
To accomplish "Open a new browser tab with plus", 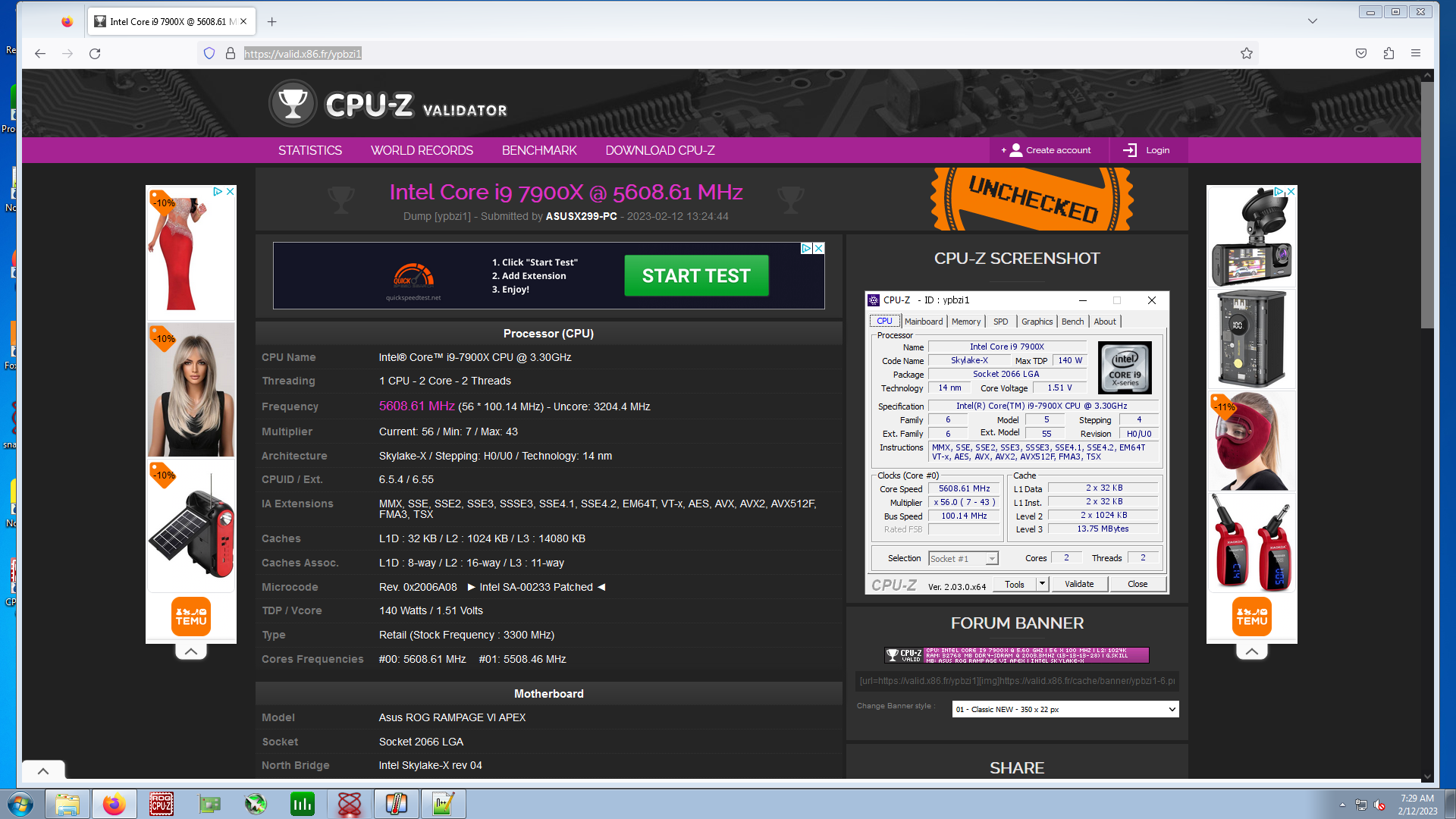I will click(271, 21).
